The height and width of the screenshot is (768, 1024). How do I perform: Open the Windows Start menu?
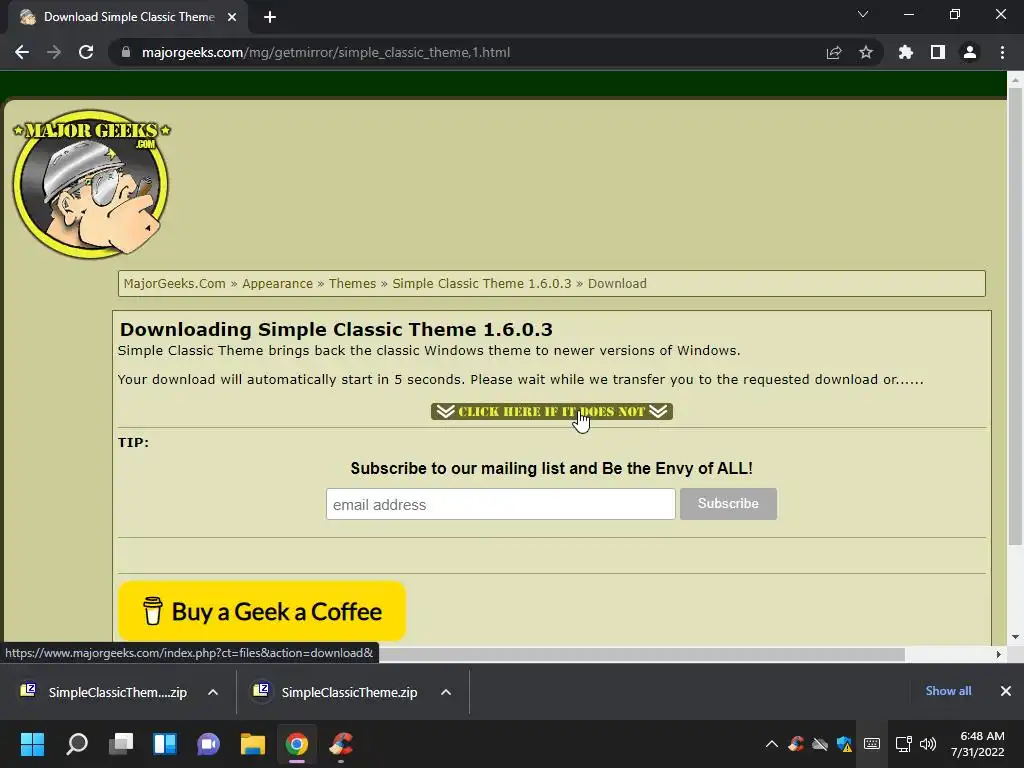pyautogui.click(x=33, y=744)
